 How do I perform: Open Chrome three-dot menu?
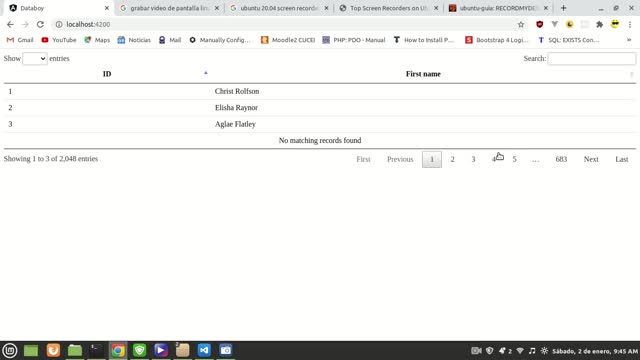click(x=630, y=24)
